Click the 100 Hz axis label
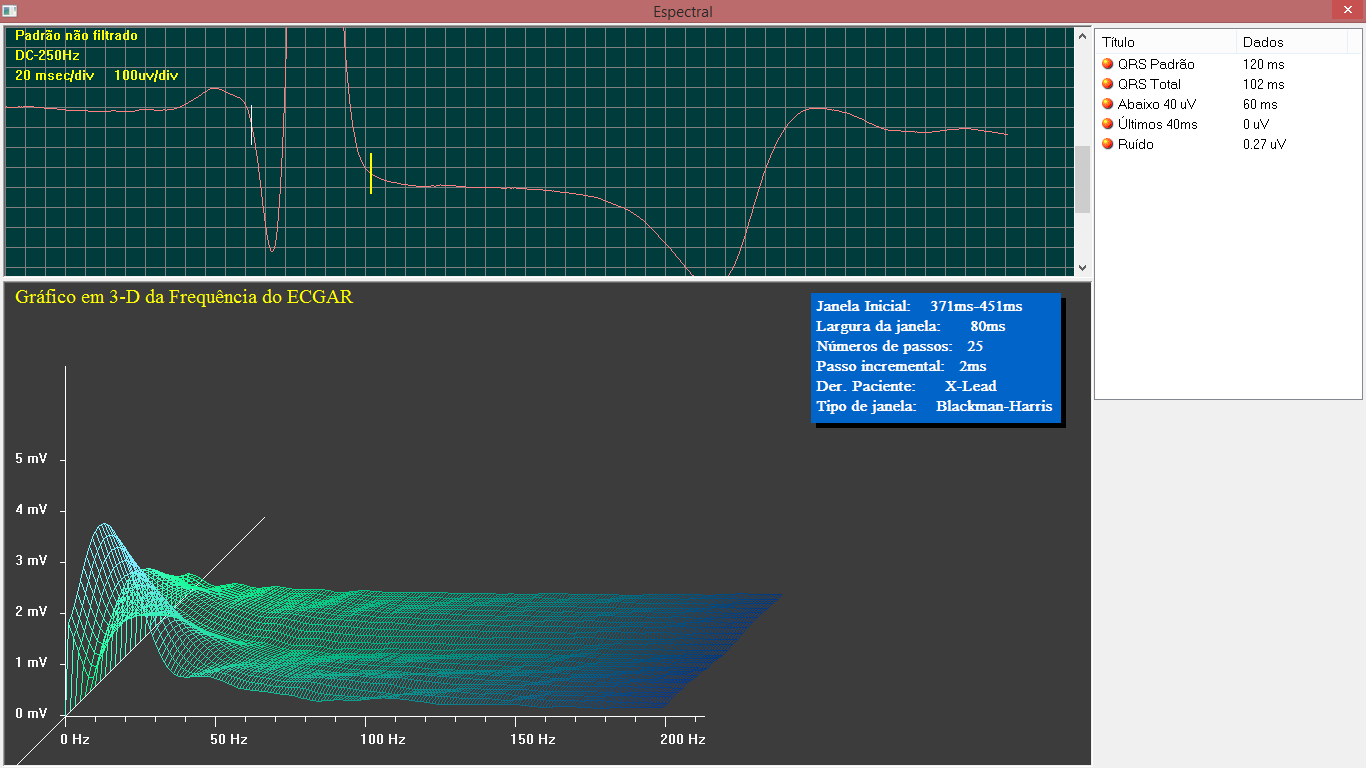The height and width of the screenshot is (768, 1366). click(x=383, y=740)
